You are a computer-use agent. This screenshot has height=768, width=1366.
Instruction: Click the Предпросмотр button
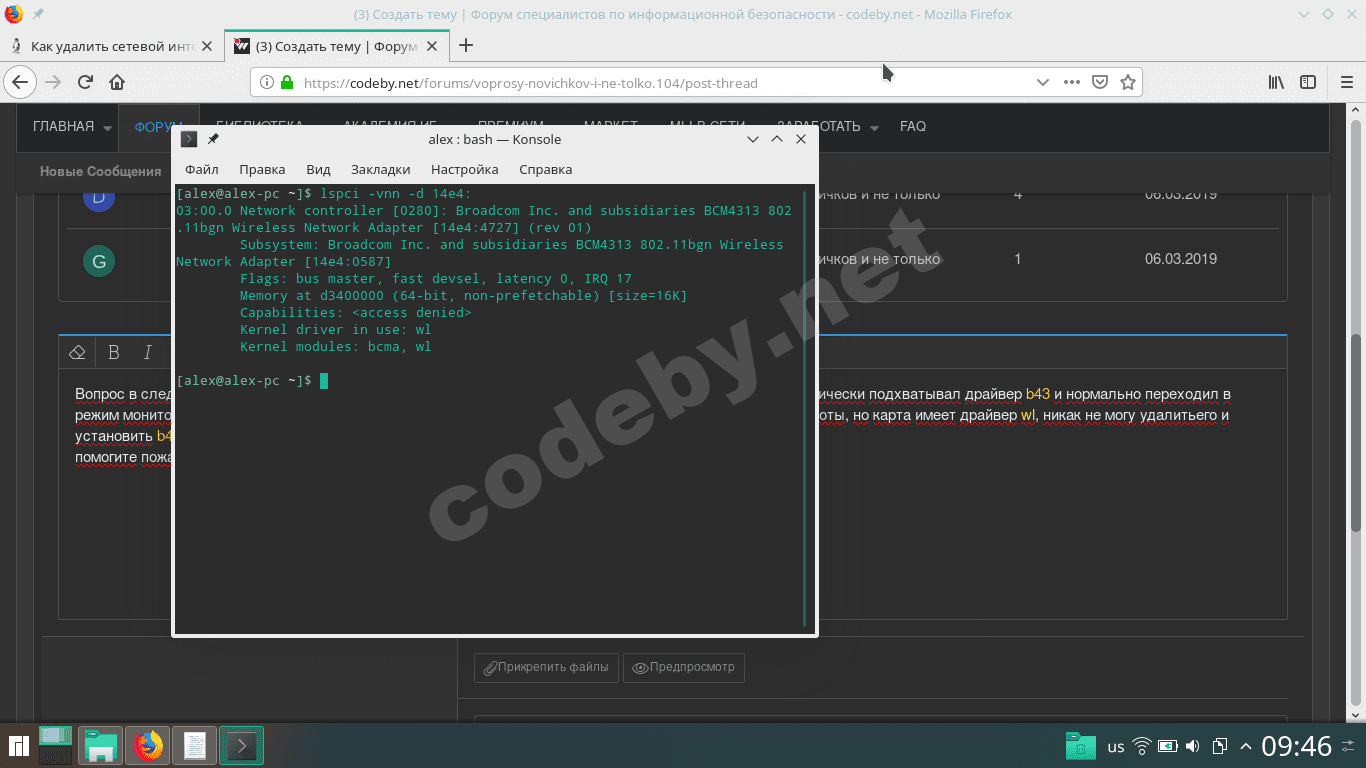point(684,667)
